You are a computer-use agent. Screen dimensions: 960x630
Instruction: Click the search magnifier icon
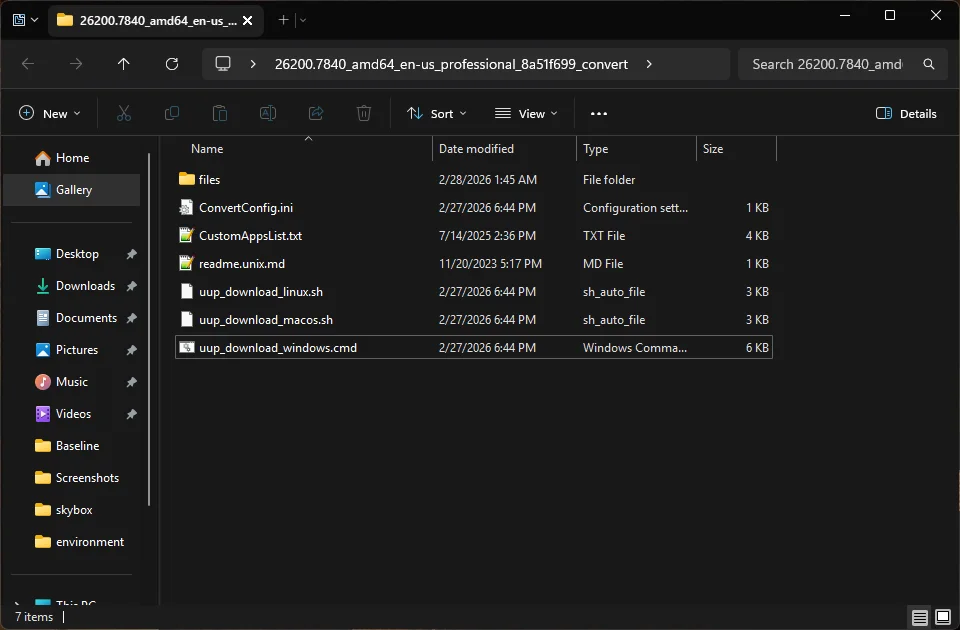[x=929, y=64]
